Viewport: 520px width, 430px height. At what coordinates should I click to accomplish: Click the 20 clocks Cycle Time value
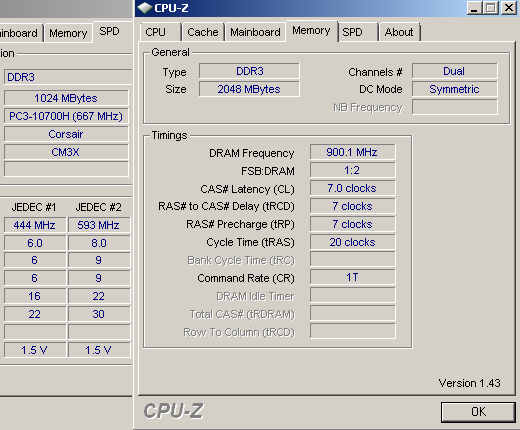353,242
